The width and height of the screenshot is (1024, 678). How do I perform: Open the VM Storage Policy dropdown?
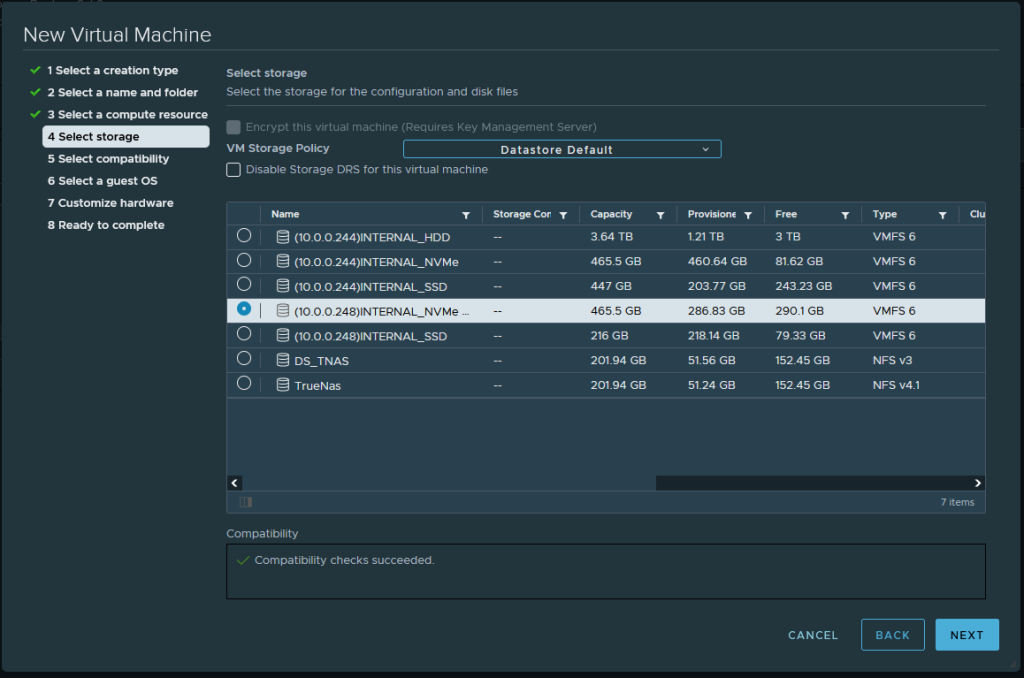pos(561,150)
